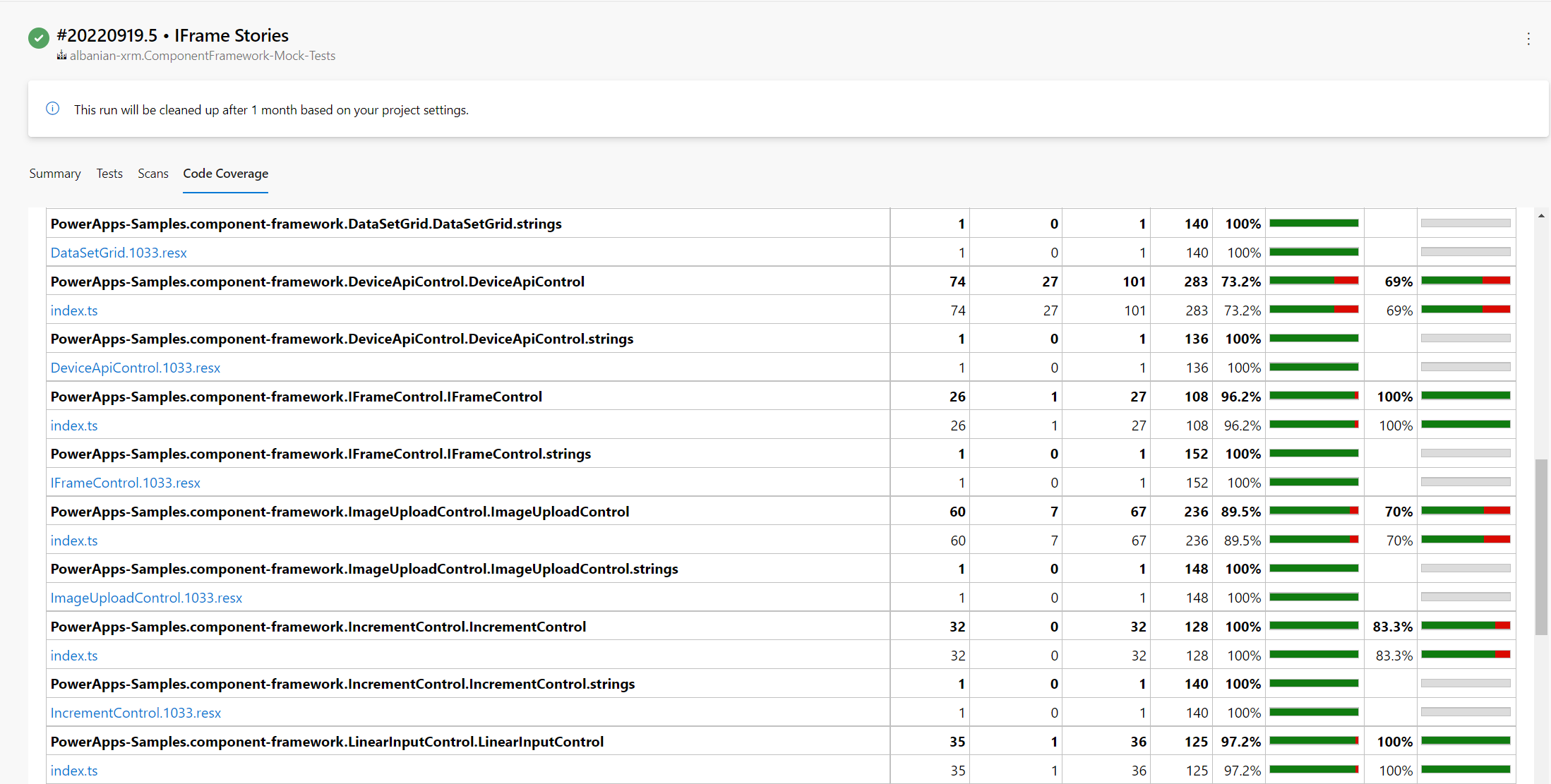Click DeviceApiControl.DeviceApiControl bold heading
This screenshot has height=784, width=1551.
(318, 282)
